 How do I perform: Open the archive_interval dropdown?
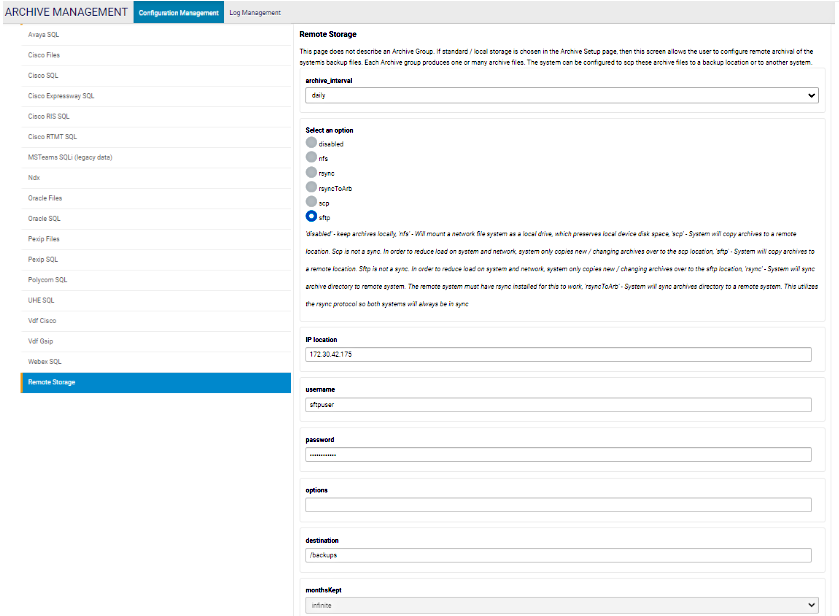click(x=561, y=95)
